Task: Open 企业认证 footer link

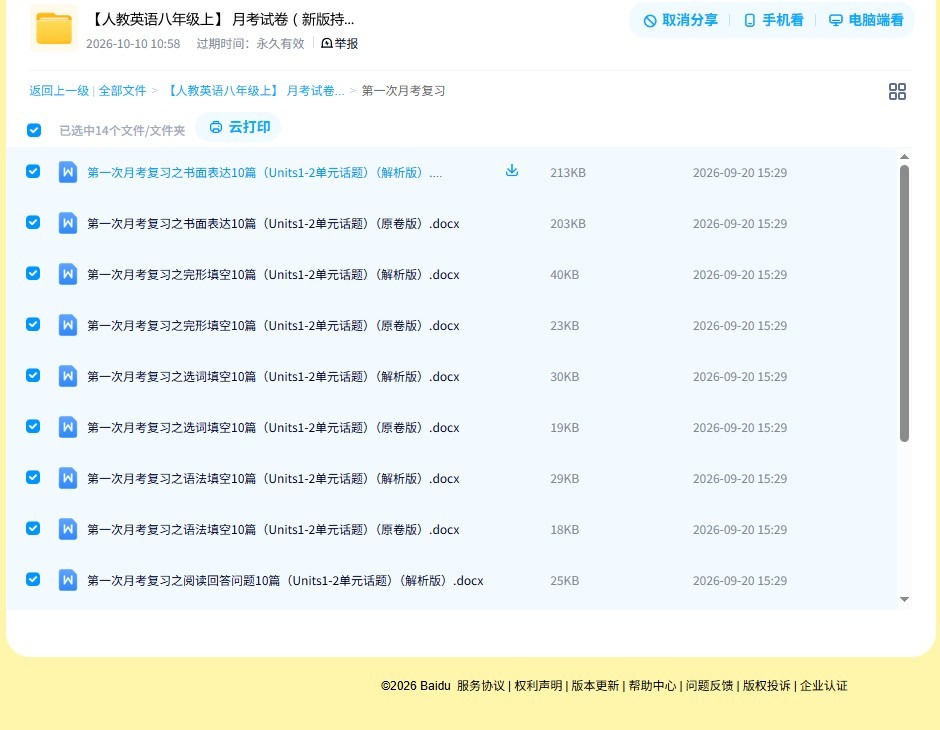Action: pos(824,686)
